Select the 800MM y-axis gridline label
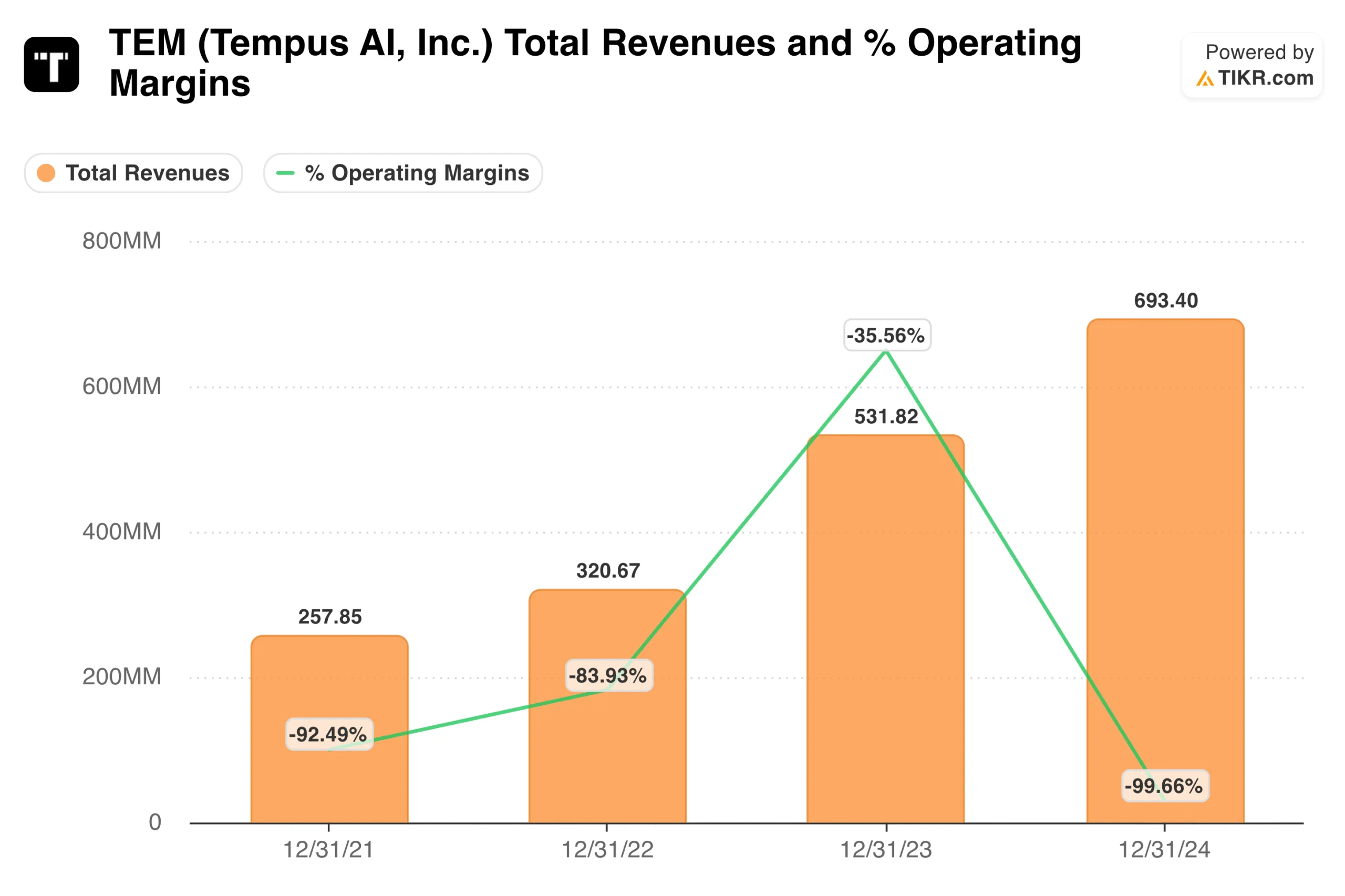 pos(122,241)
